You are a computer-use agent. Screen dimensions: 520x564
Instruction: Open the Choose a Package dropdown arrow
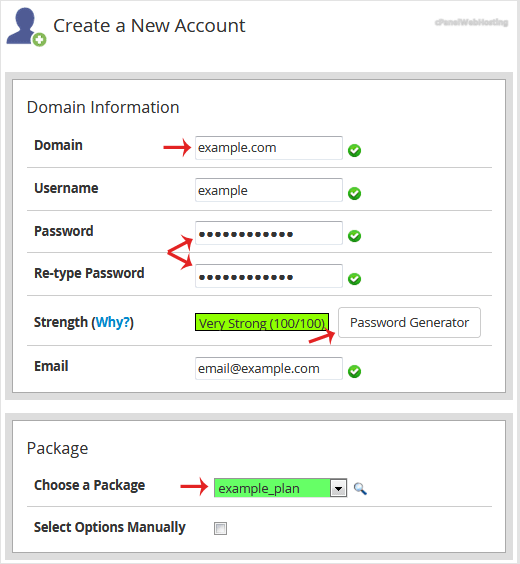pyautogui.click(x=338, y=488)
